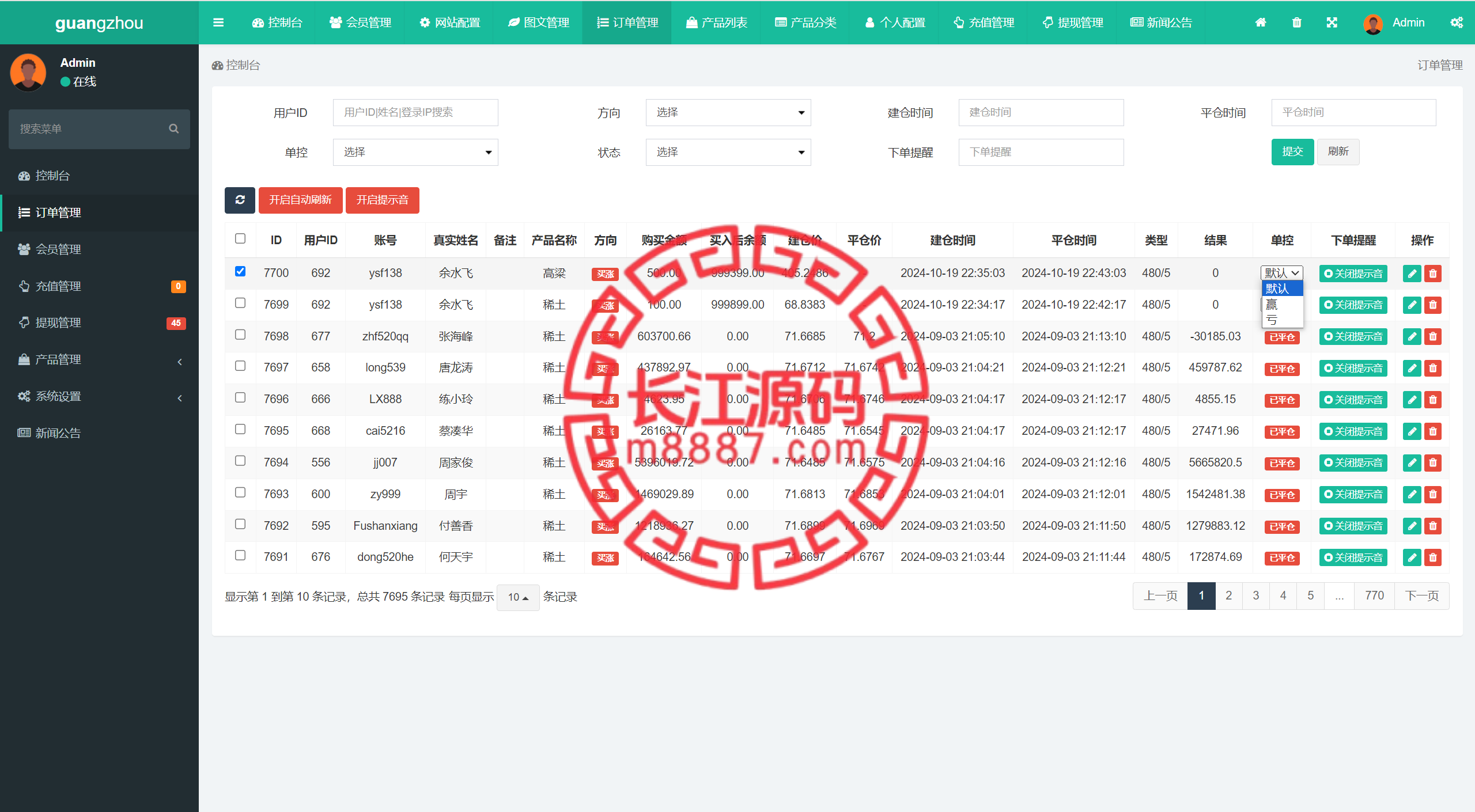
Task: Edit order 7700 with the pencil icon
Action: (1412, 274)
